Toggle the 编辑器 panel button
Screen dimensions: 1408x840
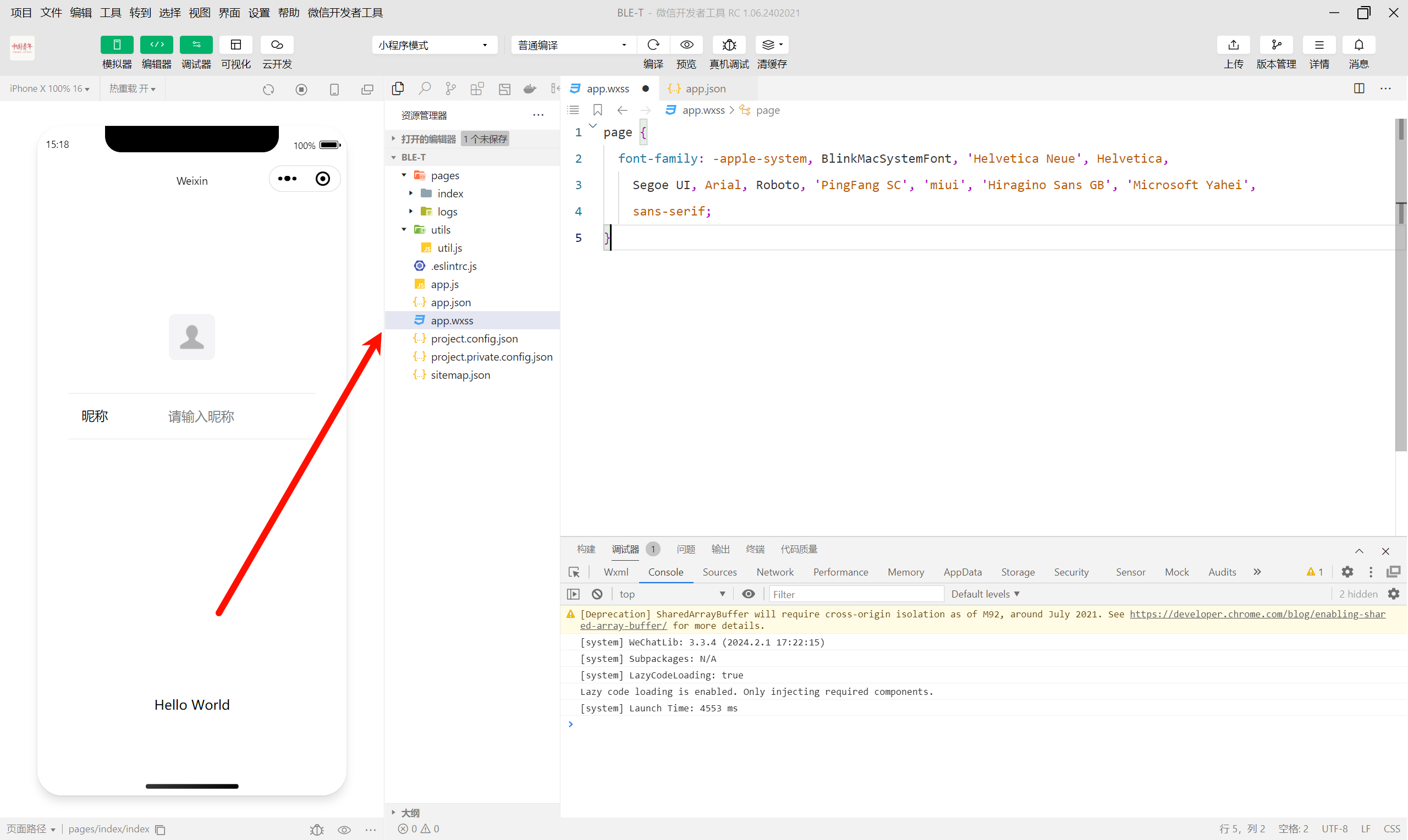(x=156, y=45)
